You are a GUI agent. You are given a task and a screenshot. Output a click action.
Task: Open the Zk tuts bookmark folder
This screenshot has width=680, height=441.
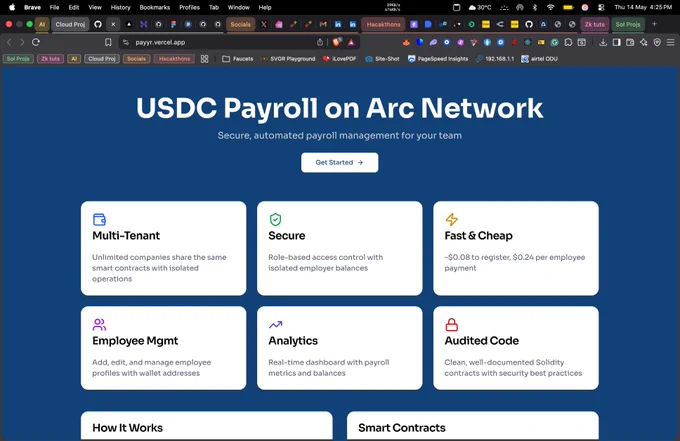(x=50, y=59)
